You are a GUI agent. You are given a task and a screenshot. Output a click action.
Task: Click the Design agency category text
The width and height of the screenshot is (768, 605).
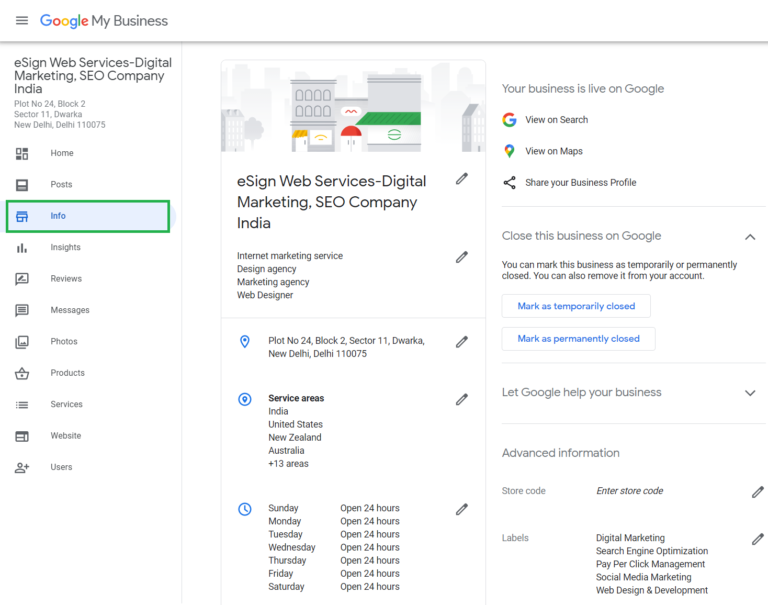[266, 269]
